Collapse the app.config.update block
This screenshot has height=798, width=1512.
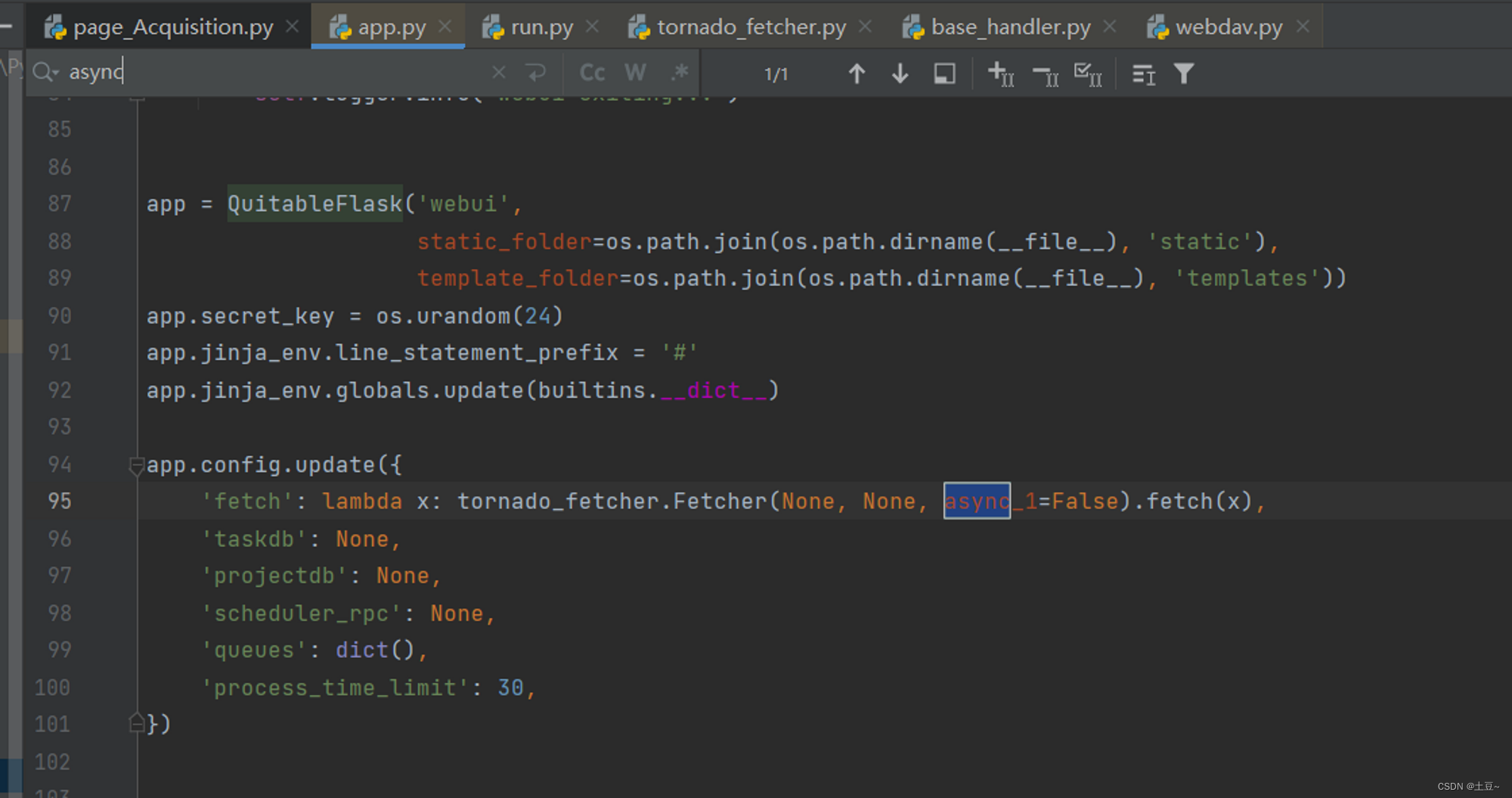137,465
